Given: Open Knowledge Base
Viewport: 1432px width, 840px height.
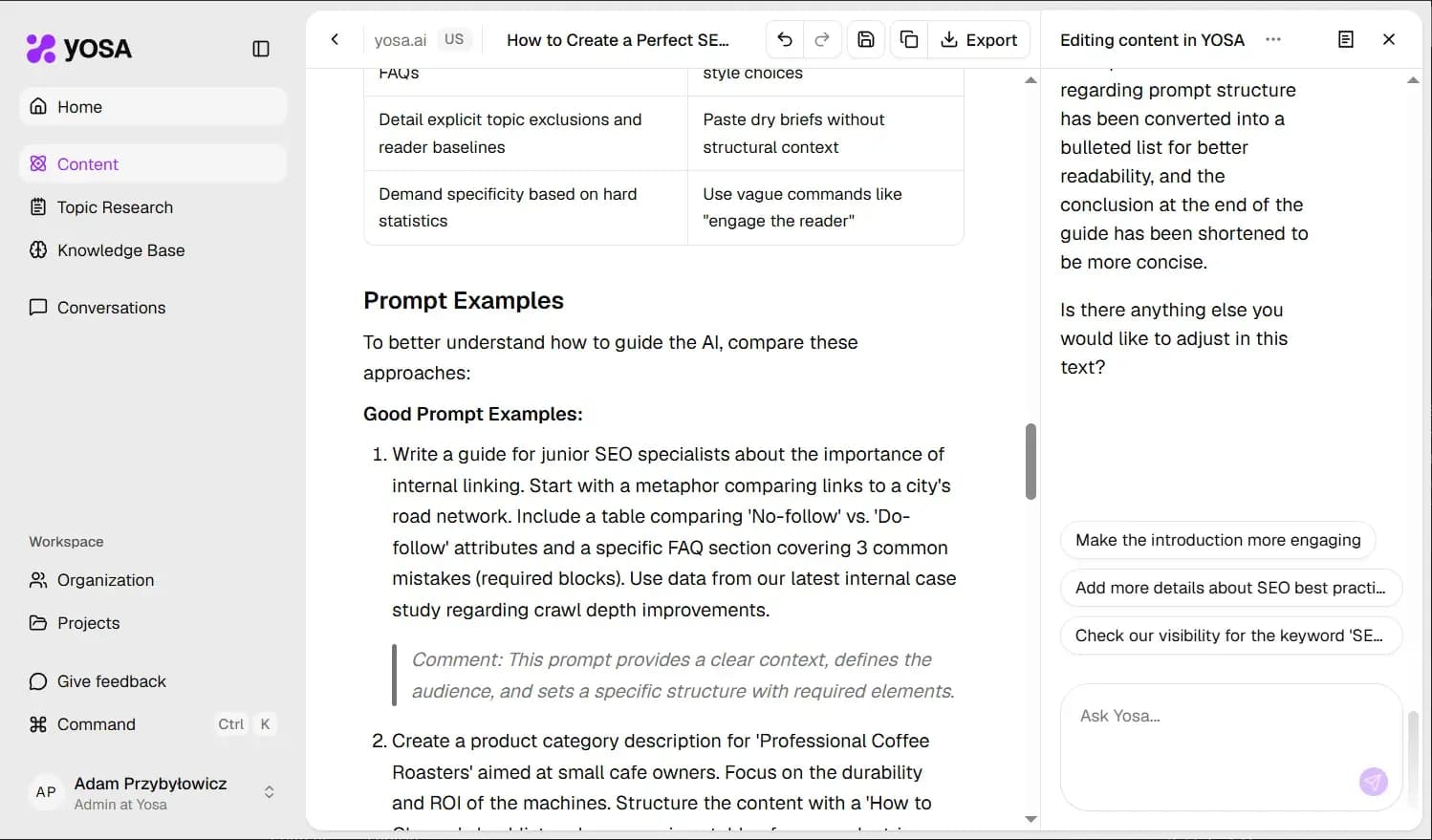Looking at the screenshot, I should click(153, 250).
